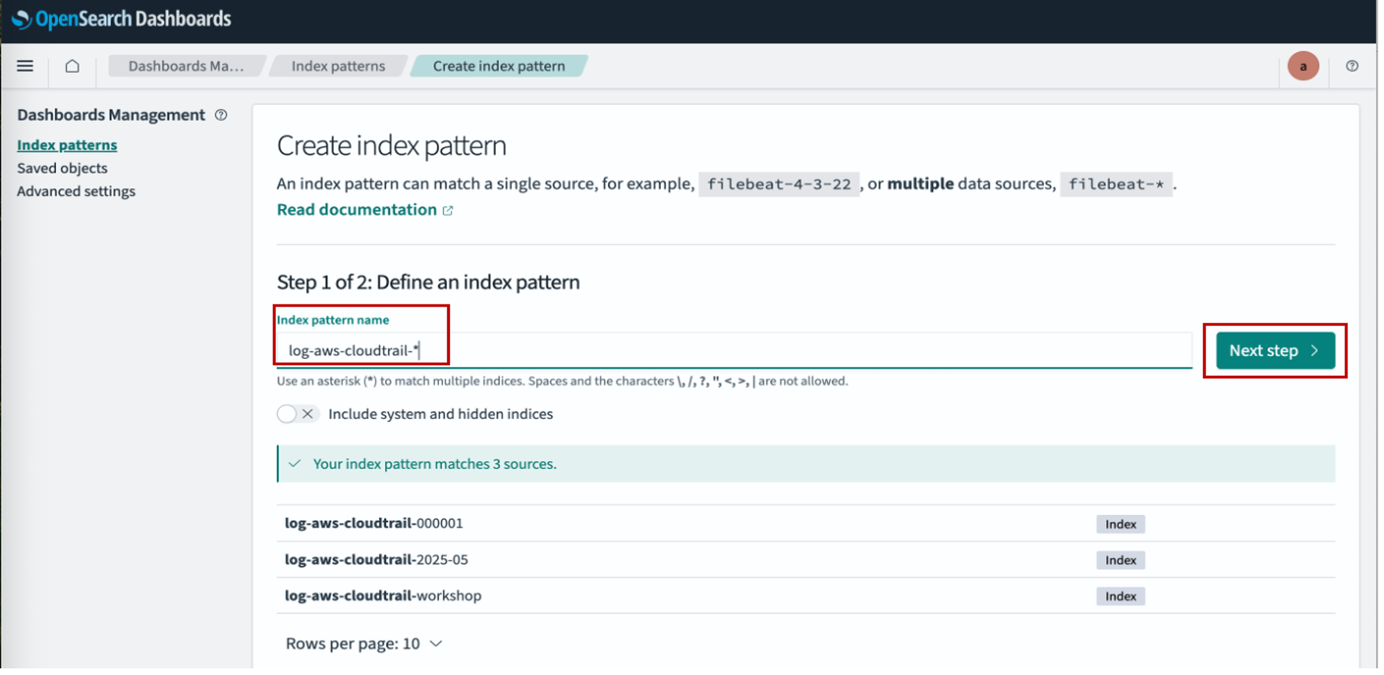Click "Step 1 of 2: Define an index pattern"
The width and height of the screenshot is (1384, 675).
(428, 282)
